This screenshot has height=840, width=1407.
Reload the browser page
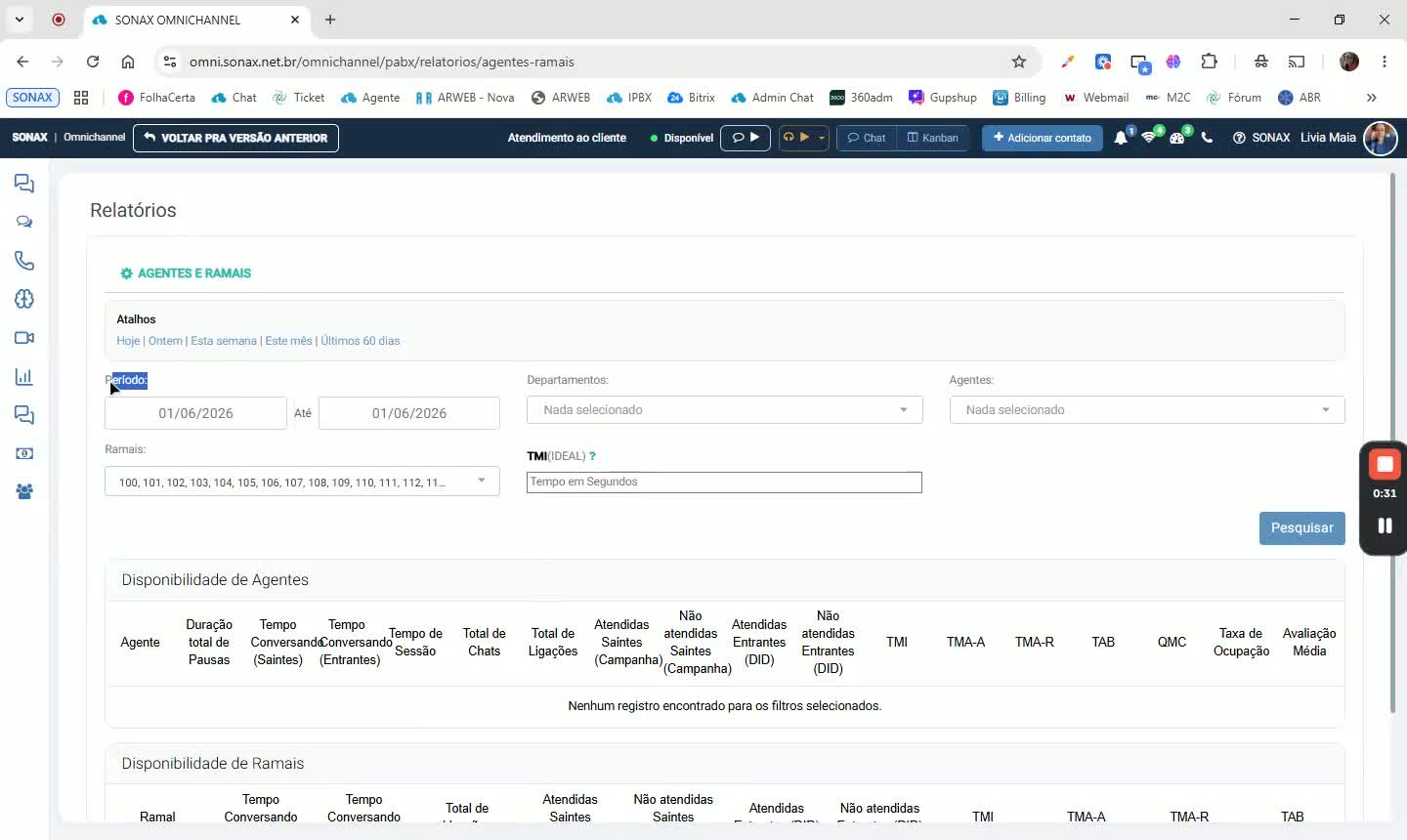pos(93,62)
